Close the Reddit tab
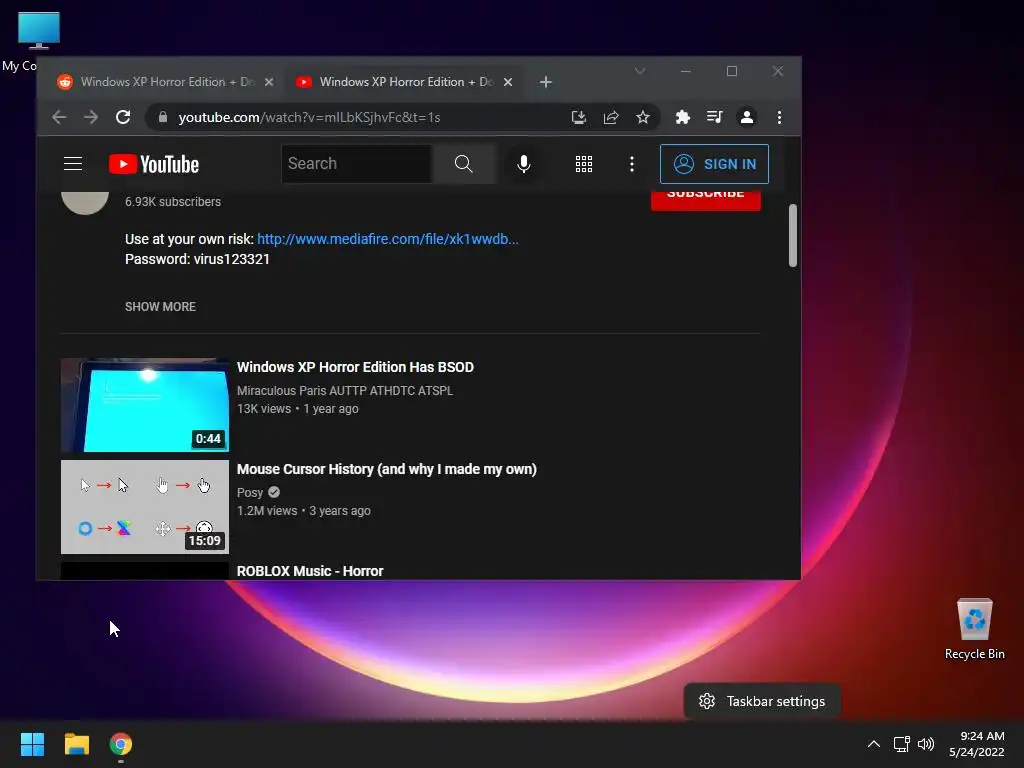Screen dimensions: 1024x768 point(269,82)
